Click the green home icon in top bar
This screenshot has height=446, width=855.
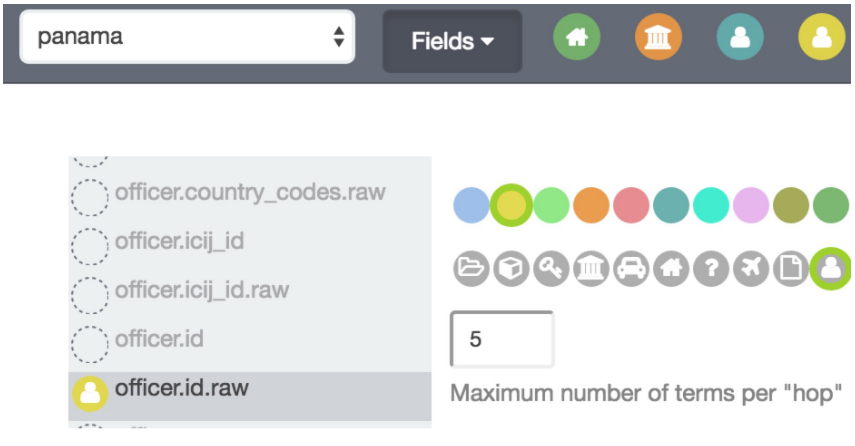[x=577, y=39]
